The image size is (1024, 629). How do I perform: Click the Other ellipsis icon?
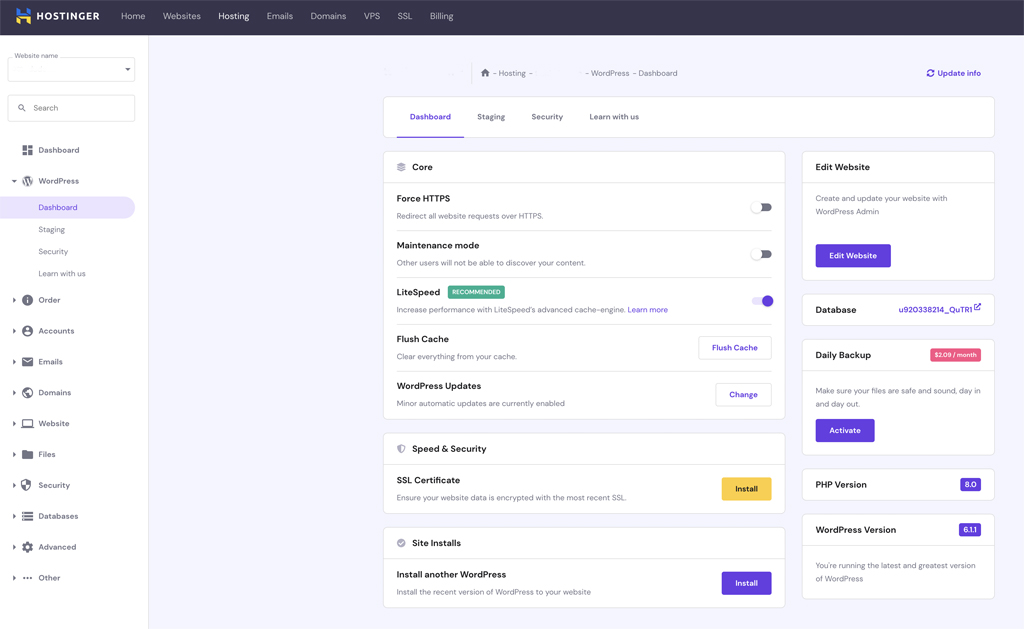(27, 578)
